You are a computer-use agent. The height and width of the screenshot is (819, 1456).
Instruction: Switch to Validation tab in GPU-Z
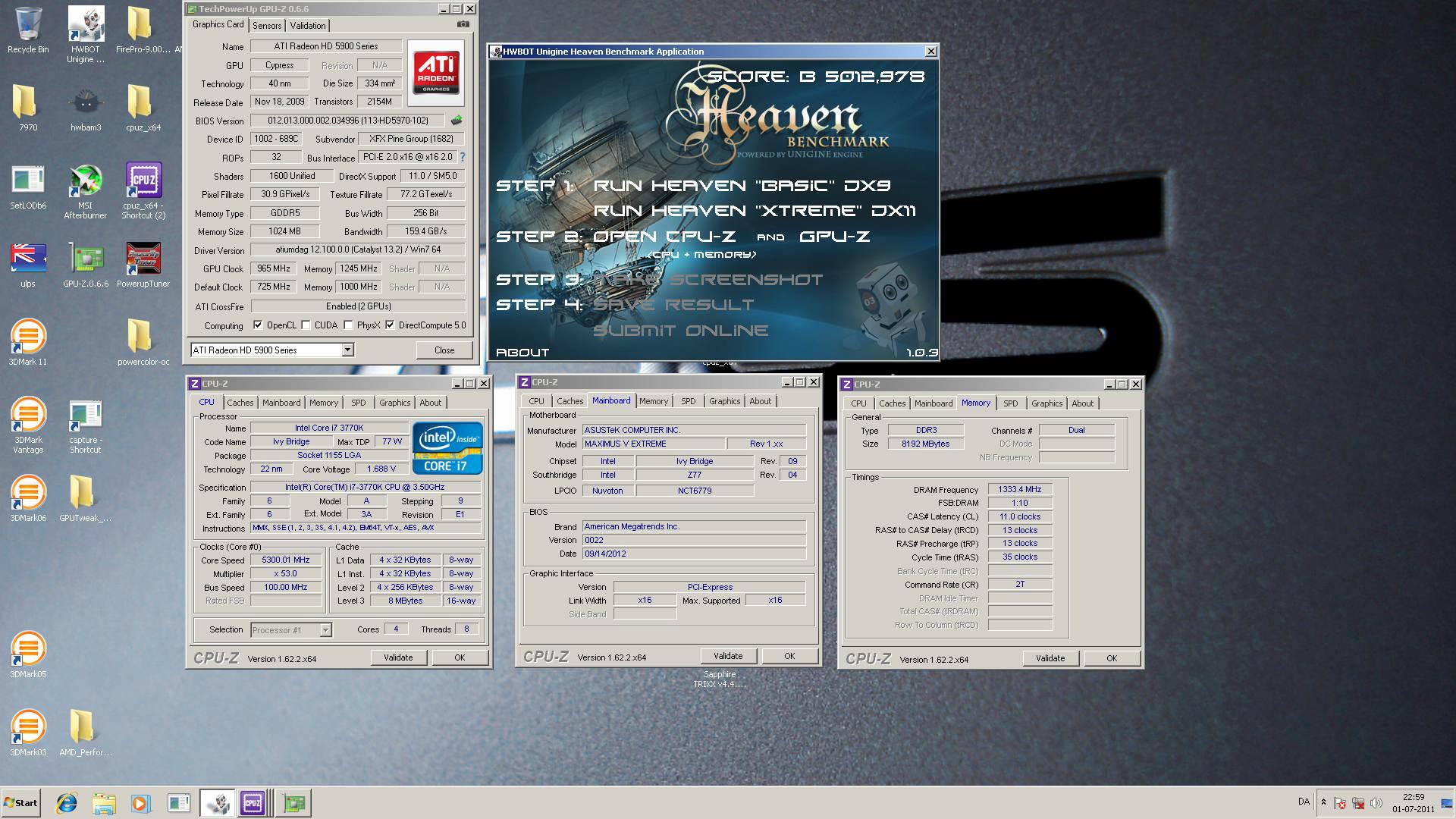pos(308,26)
